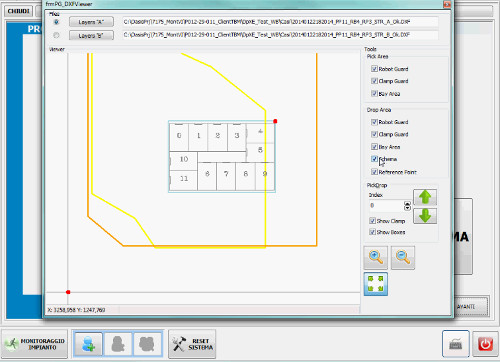Viewport: 500px width, 362px height.
Task: Click the single grey user icon
Action: pos(118,344)
